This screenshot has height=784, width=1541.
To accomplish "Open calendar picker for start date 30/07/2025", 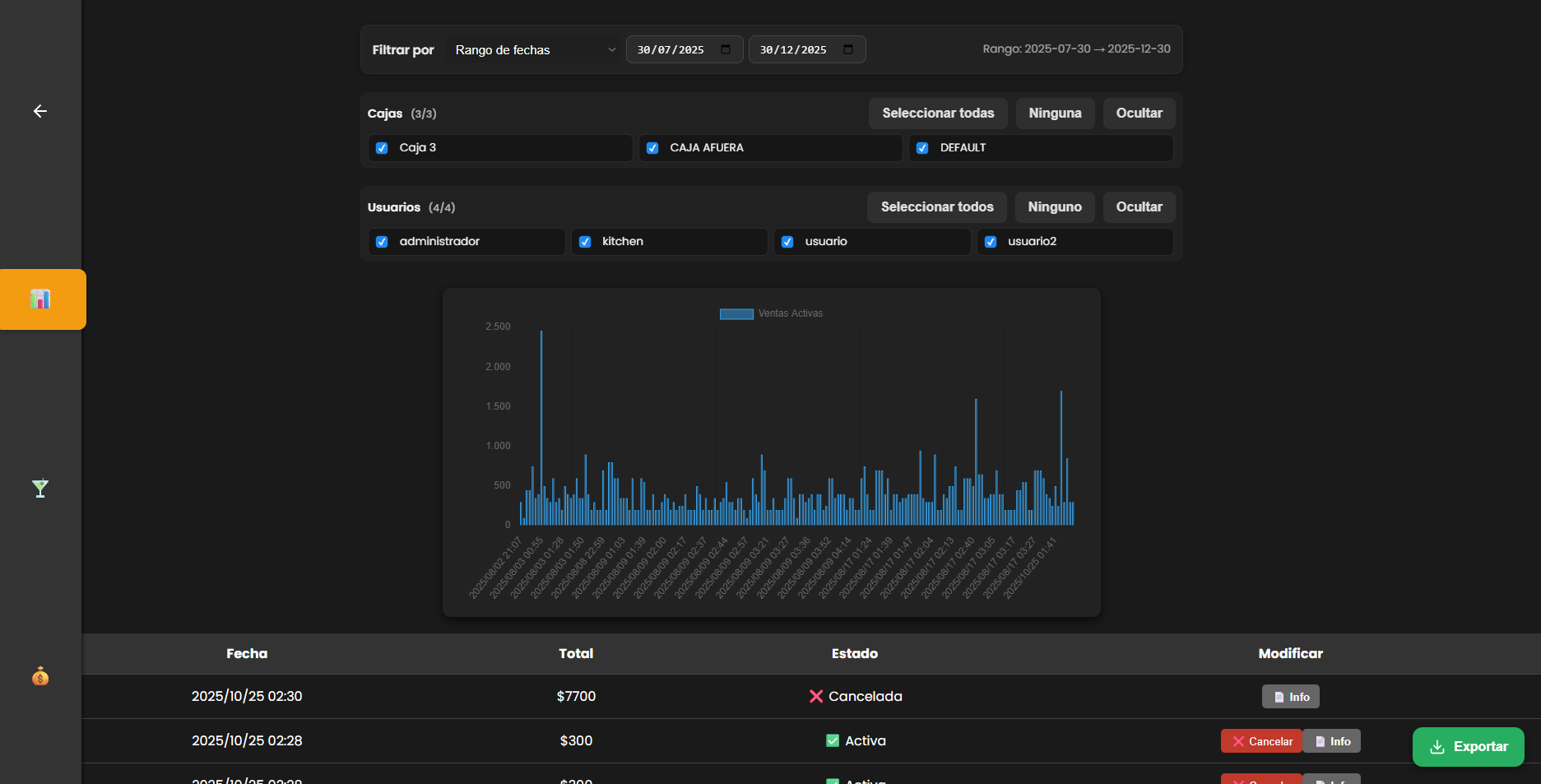I will pos(725,49).
